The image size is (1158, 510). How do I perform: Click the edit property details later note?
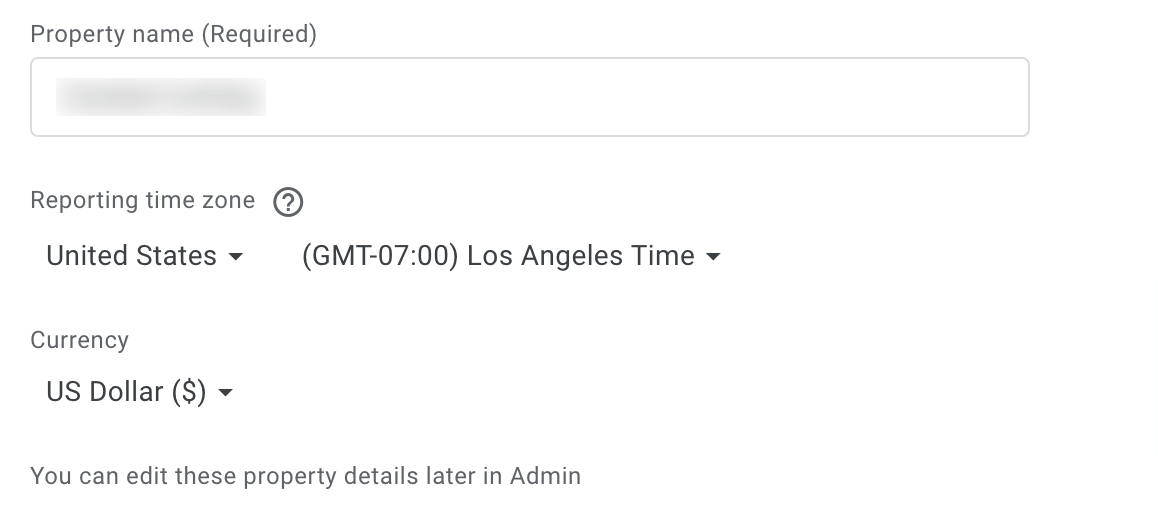tap(306, 476)
